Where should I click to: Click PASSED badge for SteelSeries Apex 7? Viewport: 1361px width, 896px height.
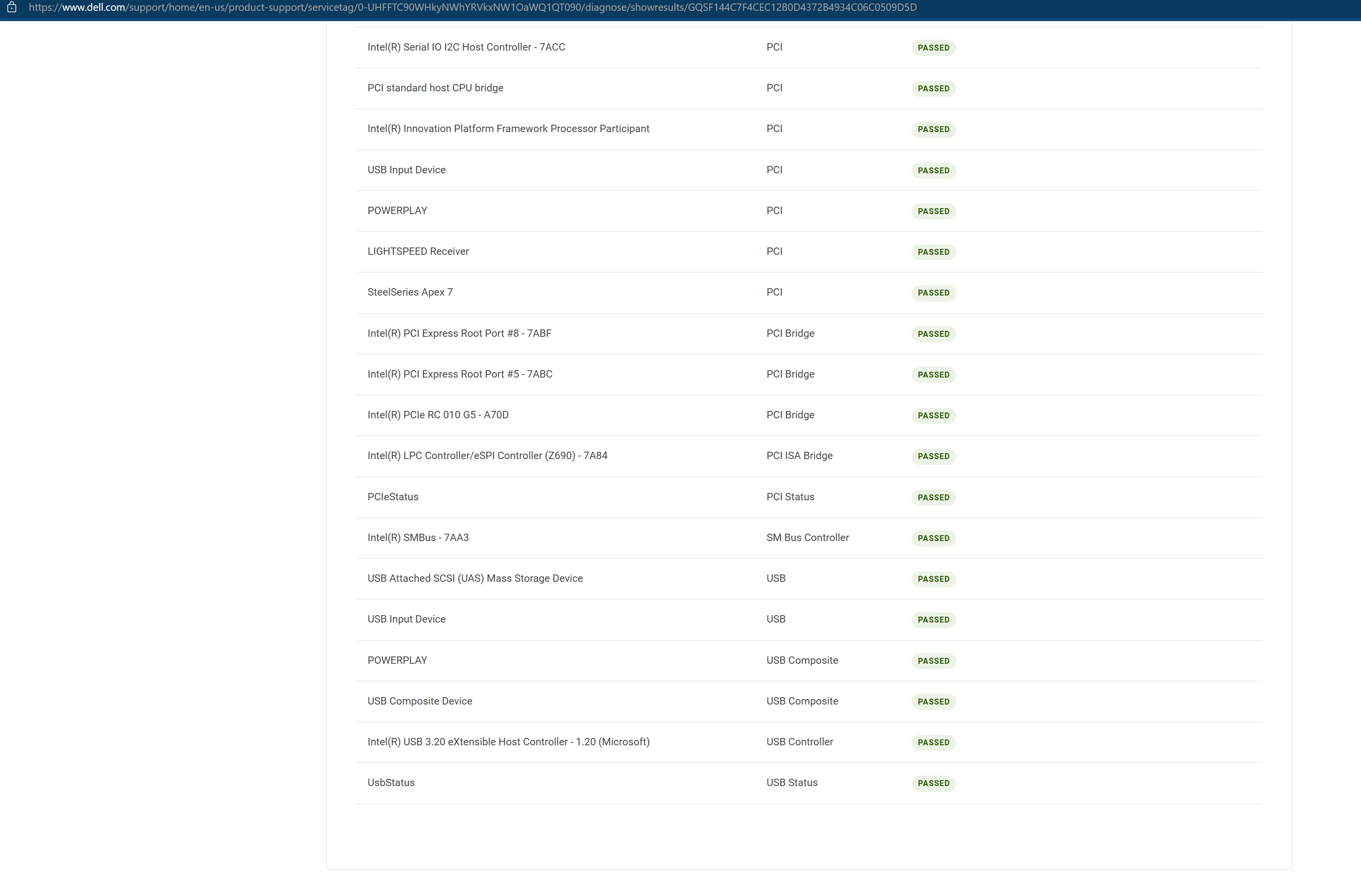[x=933, y=293]
